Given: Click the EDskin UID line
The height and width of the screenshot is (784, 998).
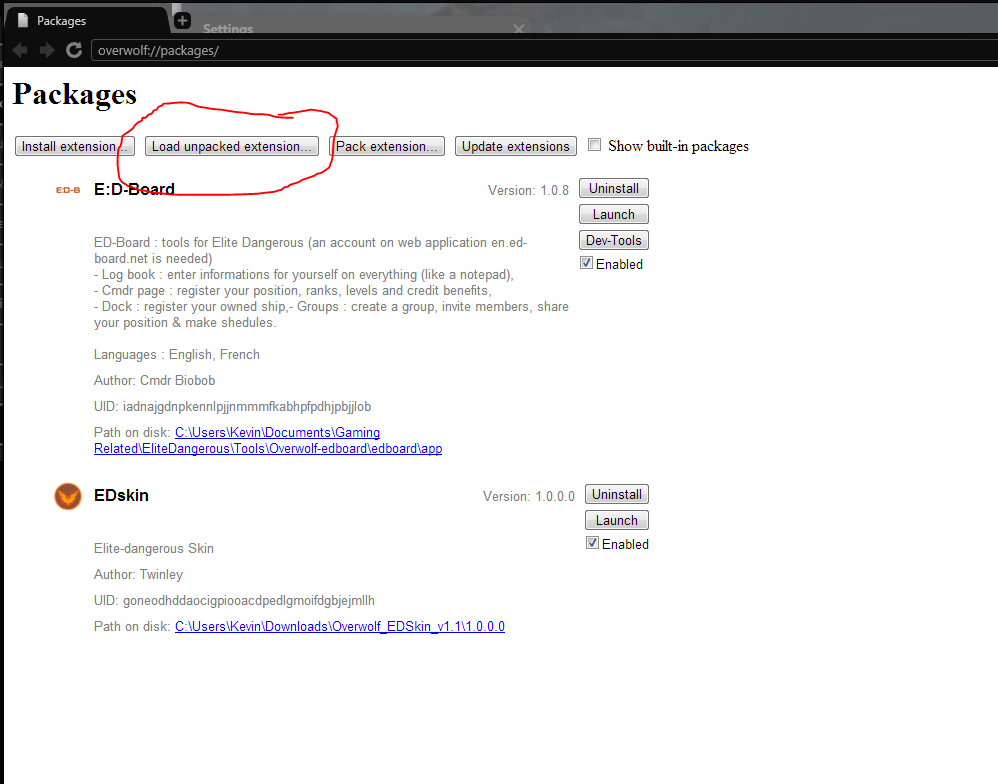Looking at the screenshot, I should 234,601.
